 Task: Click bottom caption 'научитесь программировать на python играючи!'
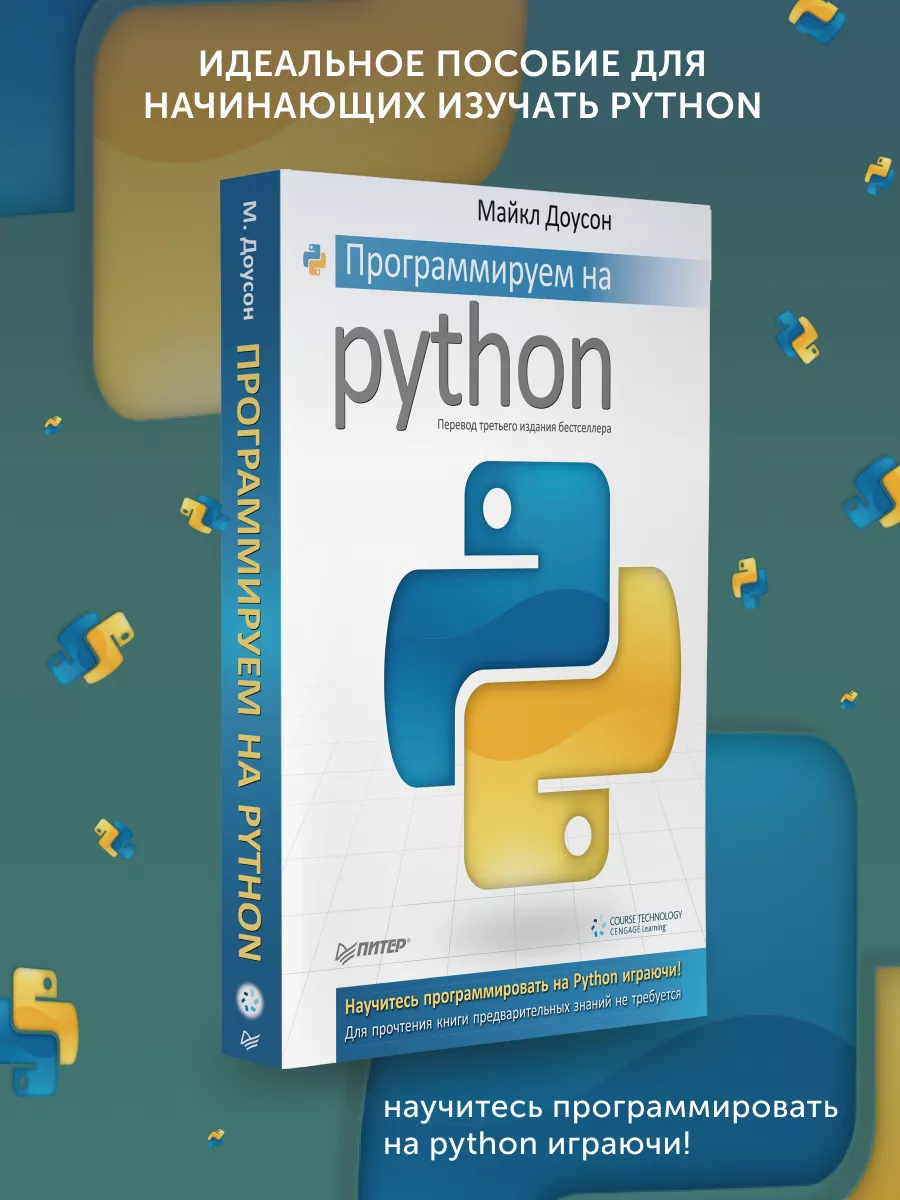click(610, 1127)
